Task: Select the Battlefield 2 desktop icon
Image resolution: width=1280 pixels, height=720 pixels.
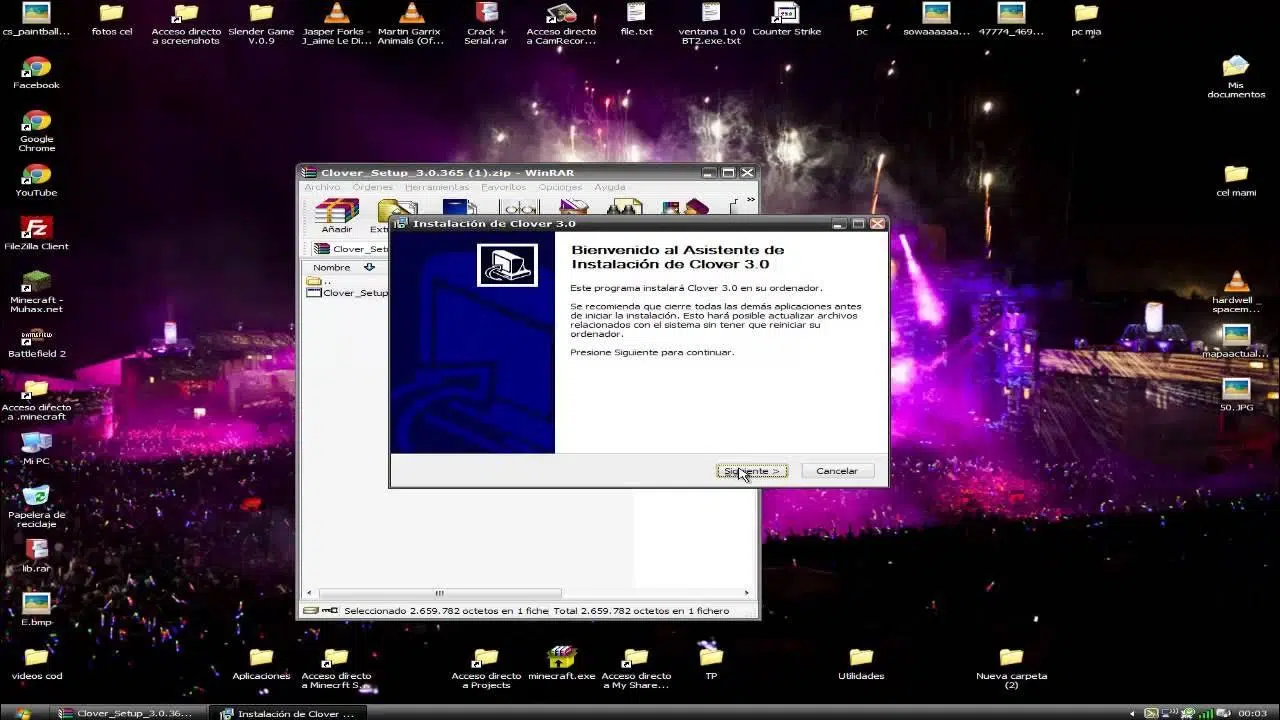Action: tap(37, 337)
